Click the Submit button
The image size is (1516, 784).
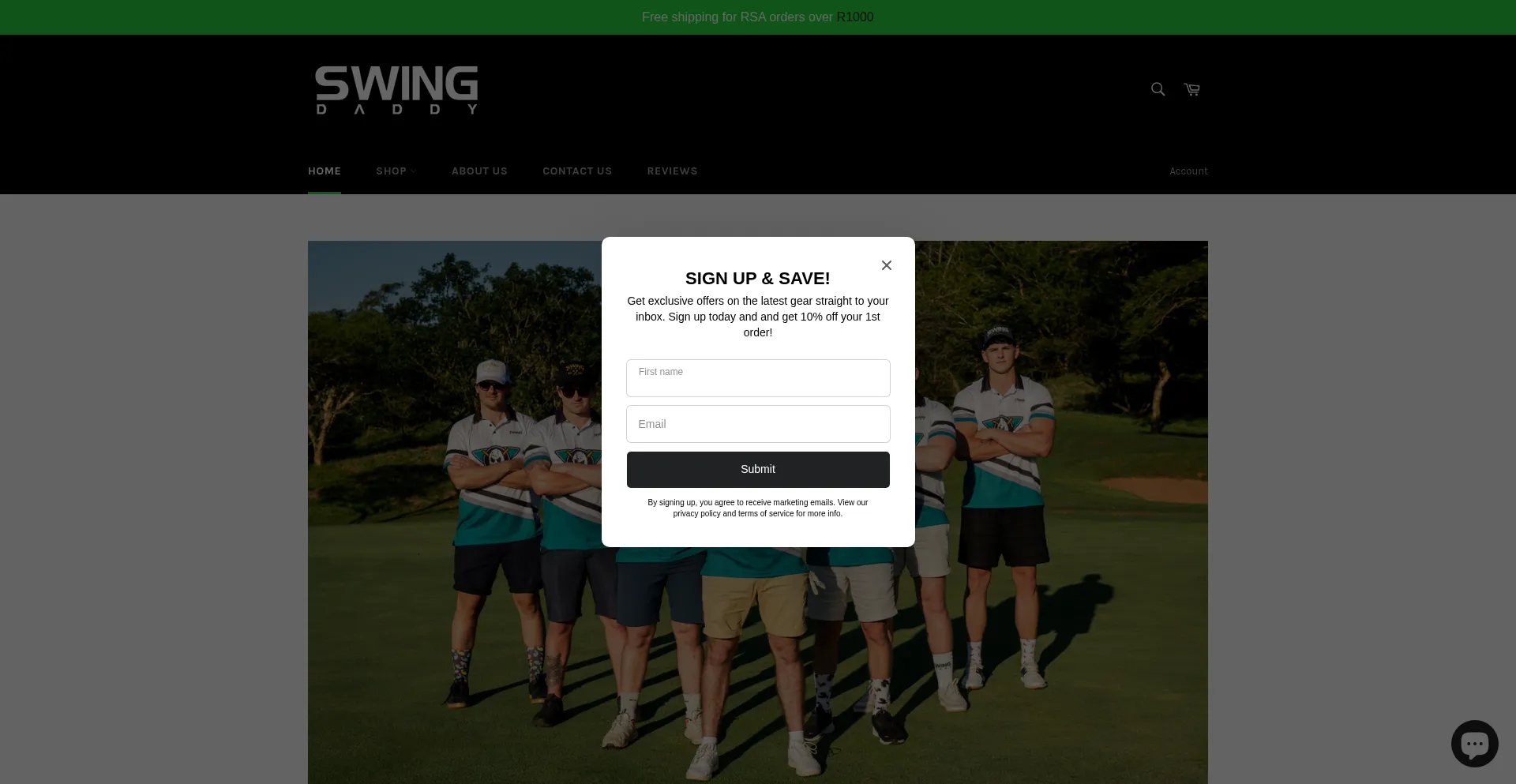click(x=758, y=470)
